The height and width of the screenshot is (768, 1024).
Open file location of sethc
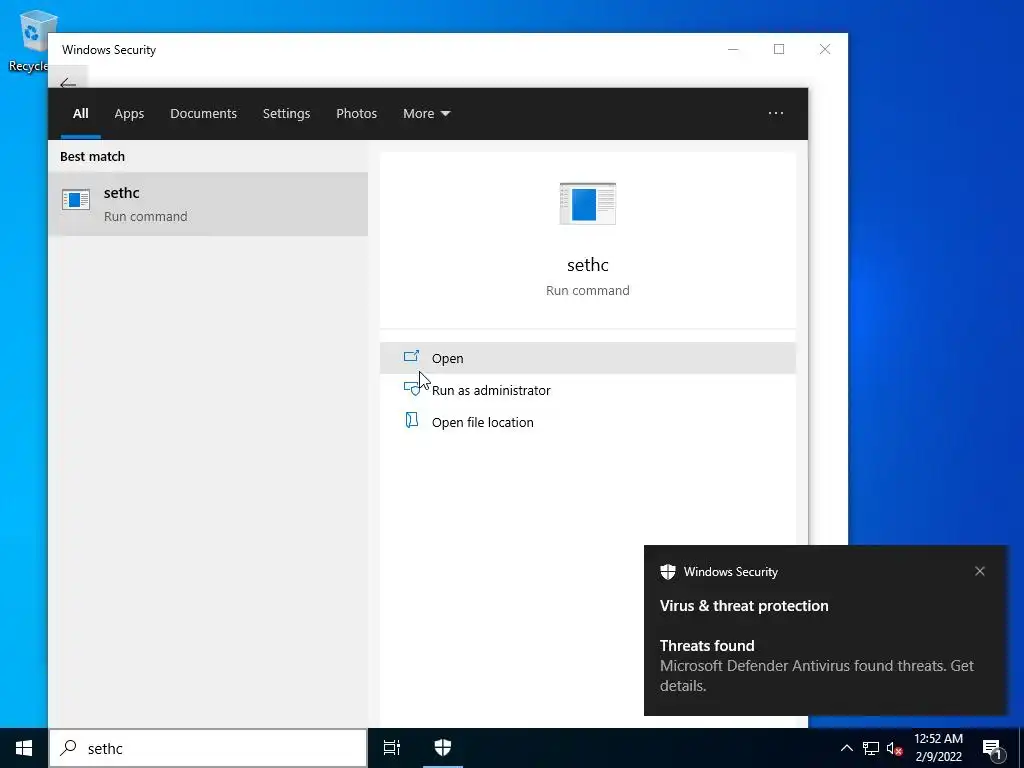click(x=588, y=422)
